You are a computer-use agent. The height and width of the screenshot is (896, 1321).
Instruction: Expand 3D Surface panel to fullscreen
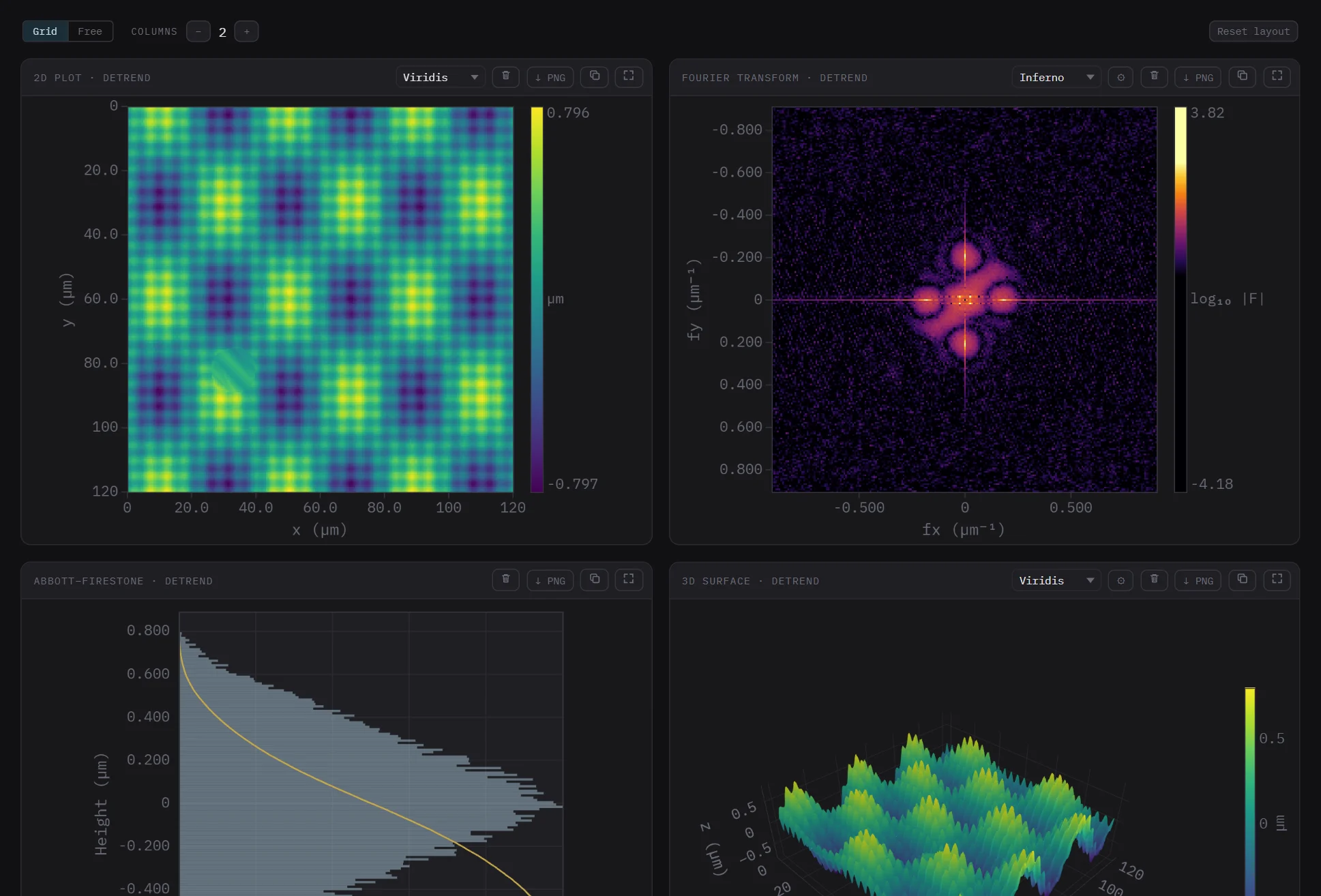point(1277,580)
